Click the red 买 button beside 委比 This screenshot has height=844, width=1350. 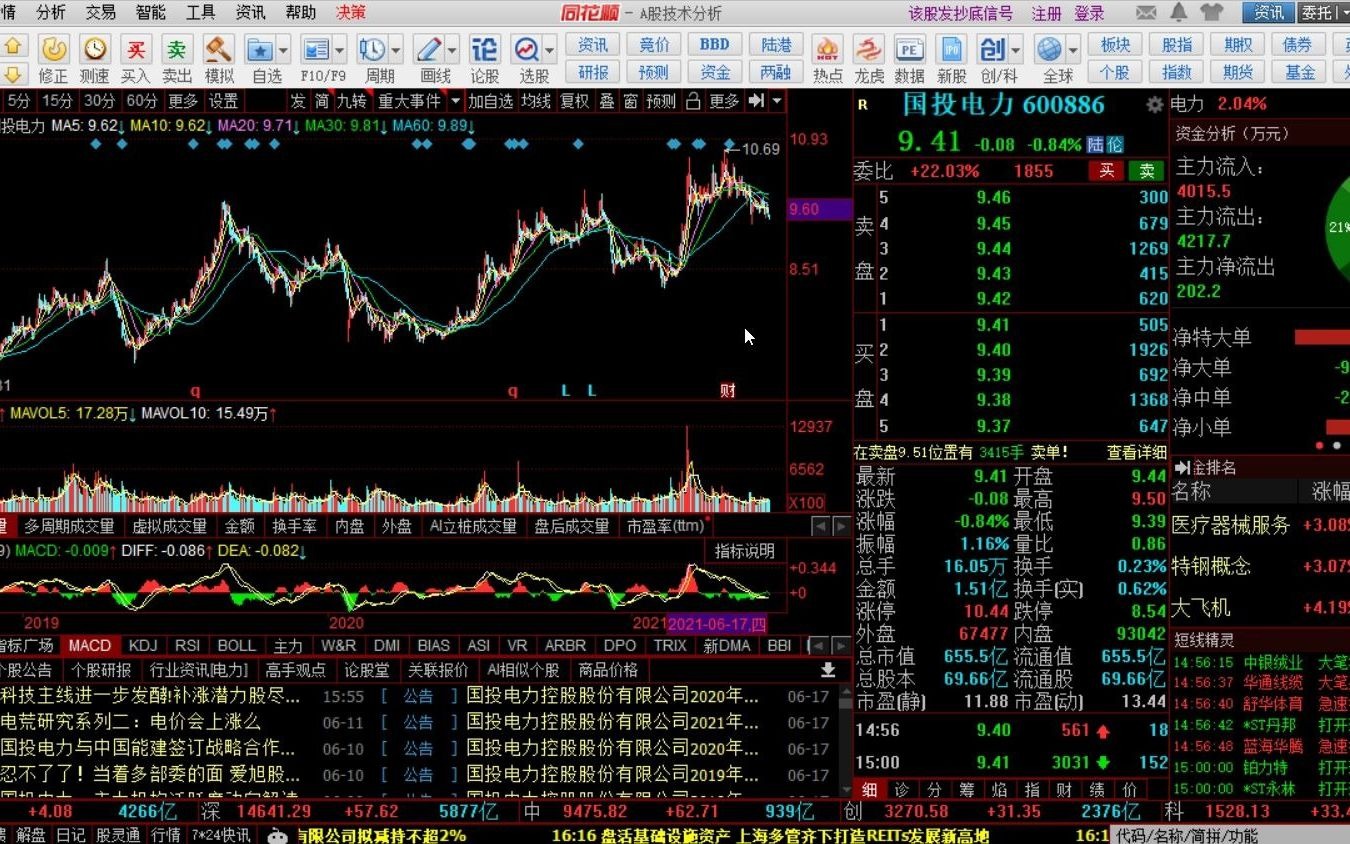[x=1106, y=171]
